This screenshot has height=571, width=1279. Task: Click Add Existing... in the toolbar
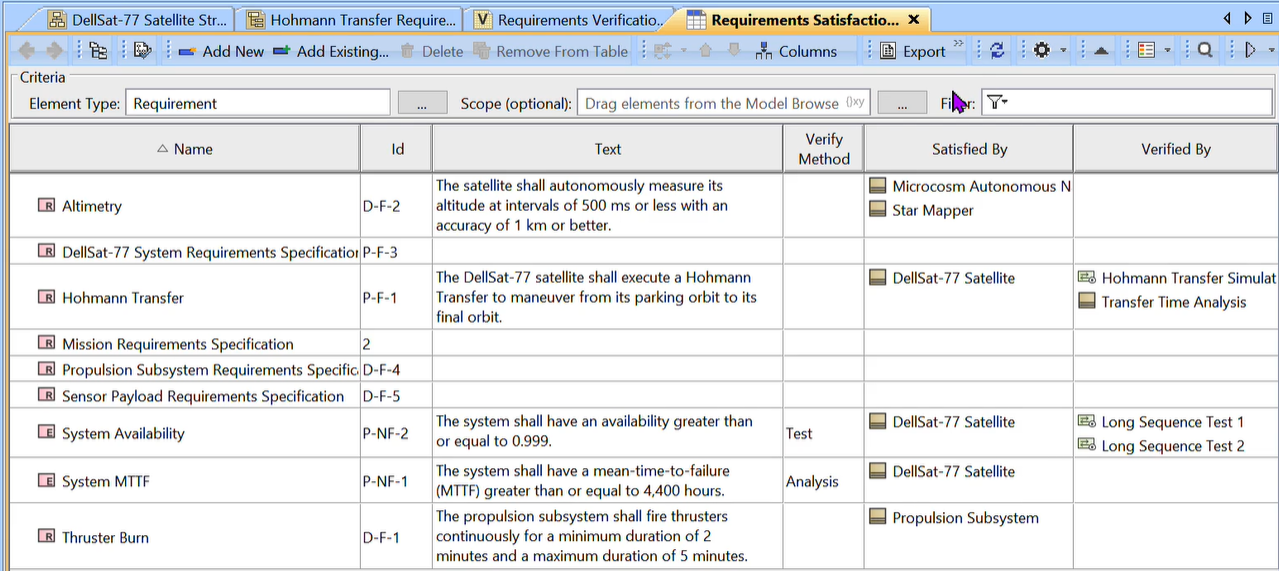coord(330,51)
